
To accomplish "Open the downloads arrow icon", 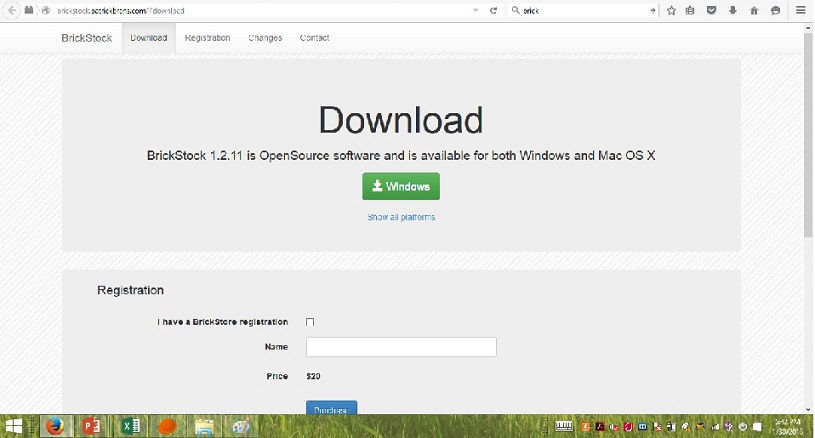I will coord(732,10).
